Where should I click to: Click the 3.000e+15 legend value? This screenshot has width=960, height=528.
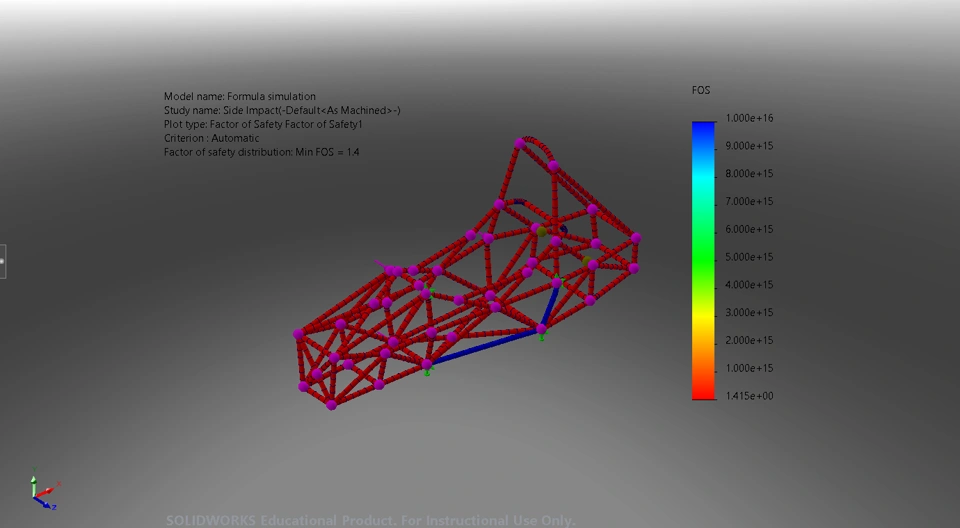click(x=749, y=312)
